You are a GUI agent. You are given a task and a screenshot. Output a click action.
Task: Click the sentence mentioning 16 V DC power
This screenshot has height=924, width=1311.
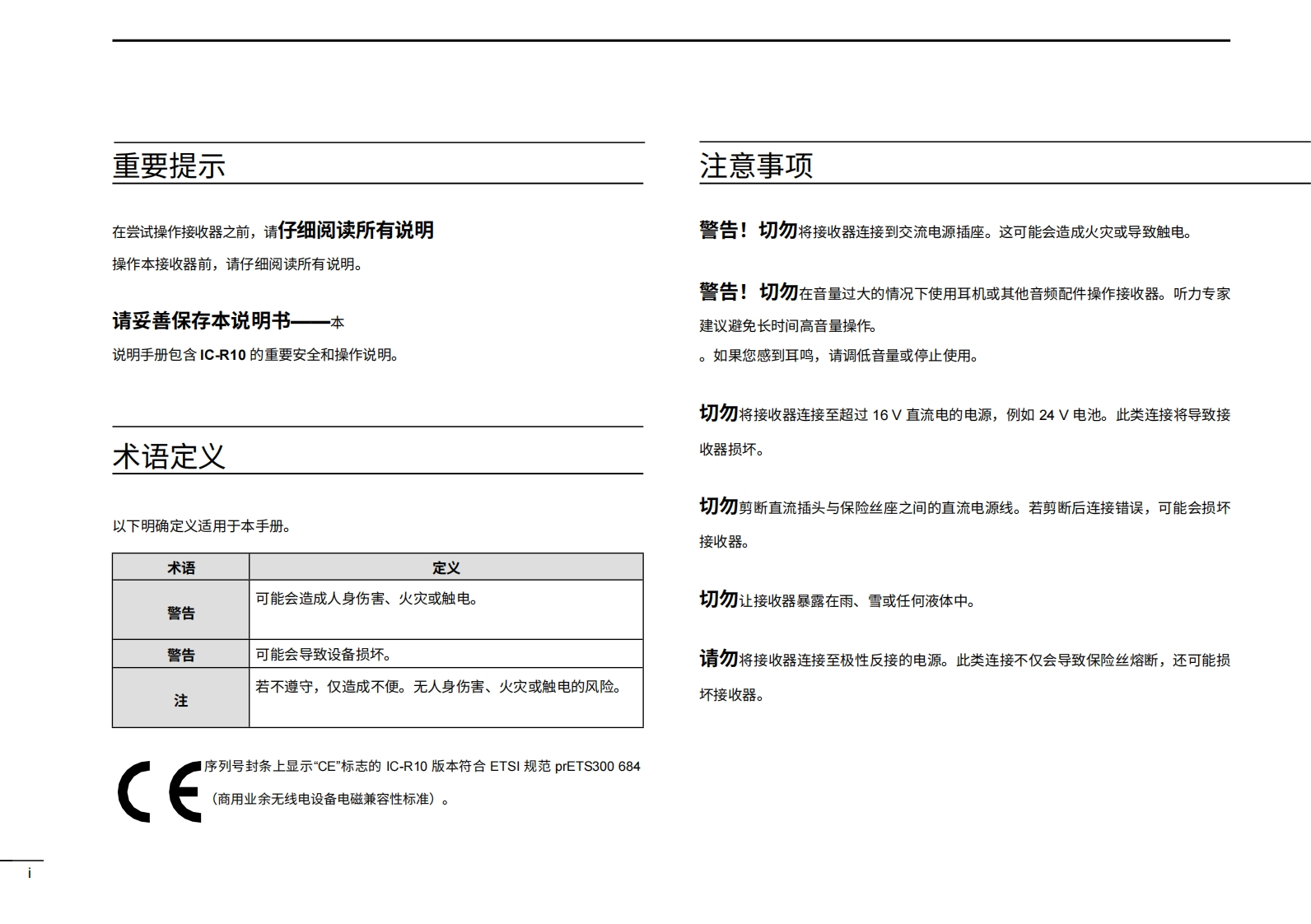[963, 415]
